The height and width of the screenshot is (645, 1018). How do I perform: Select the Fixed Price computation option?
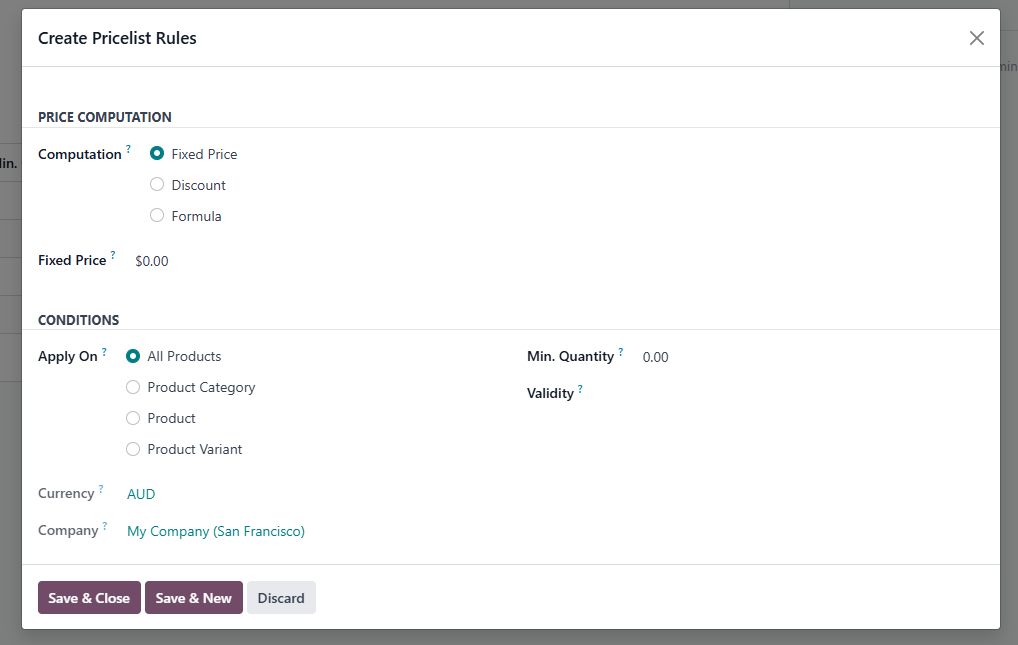click(x=157, y=154)
